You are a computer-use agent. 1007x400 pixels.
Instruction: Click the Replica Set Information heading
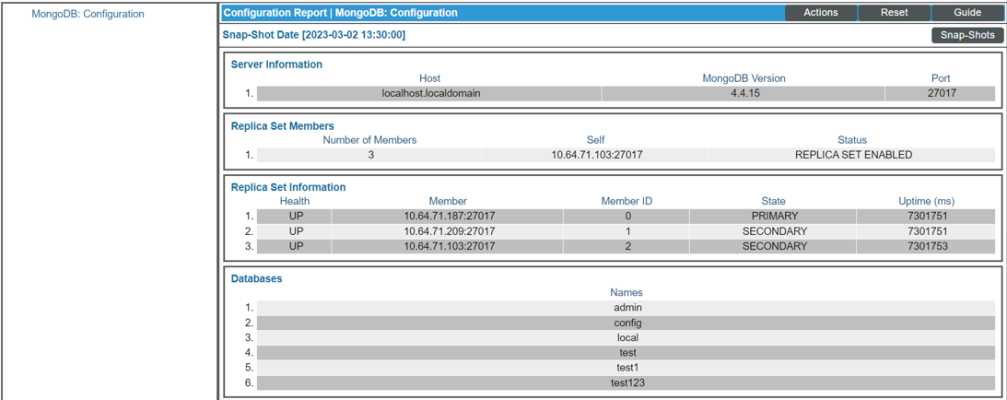point(288,187)
